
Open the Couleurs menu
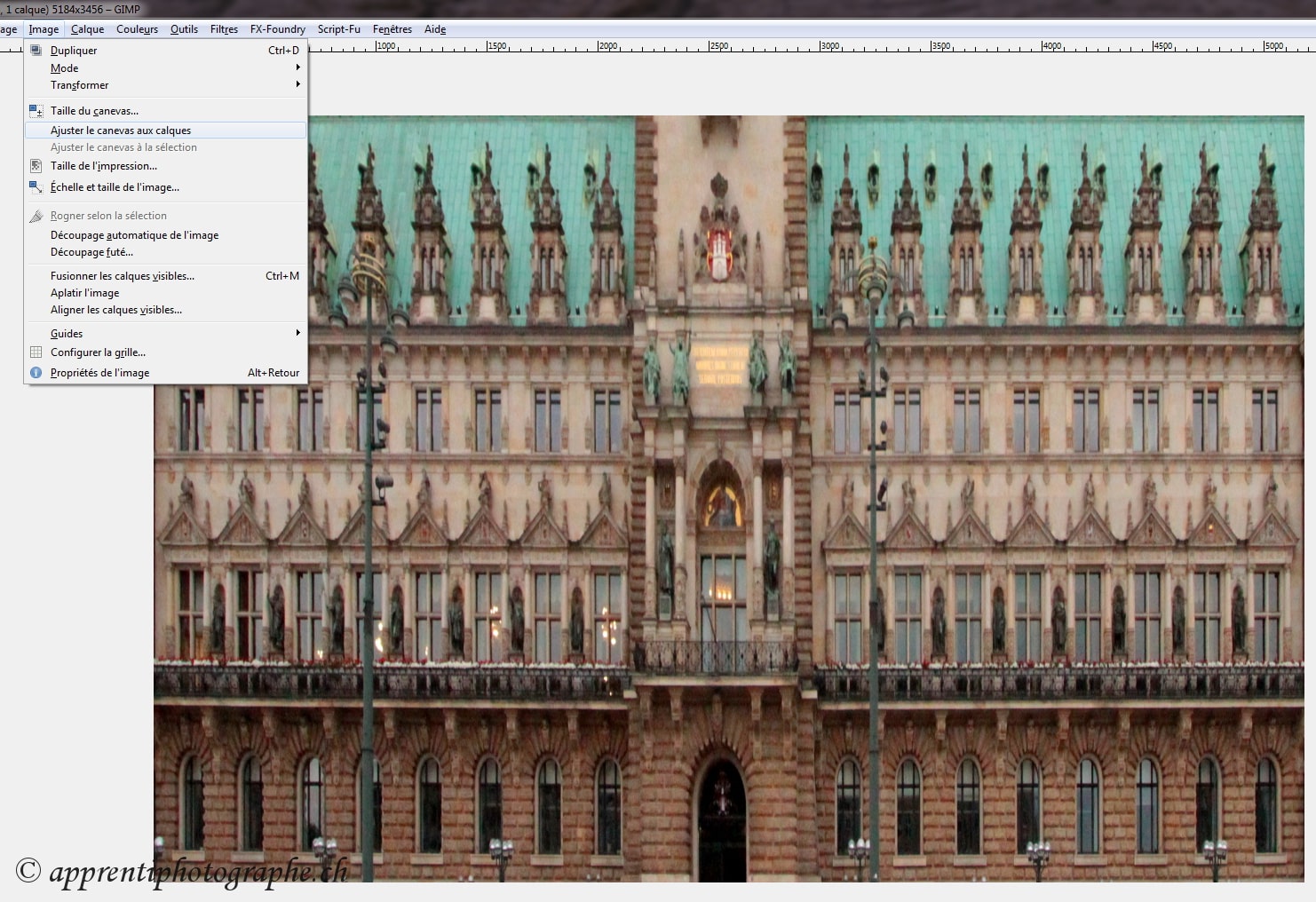pos(137,29)
